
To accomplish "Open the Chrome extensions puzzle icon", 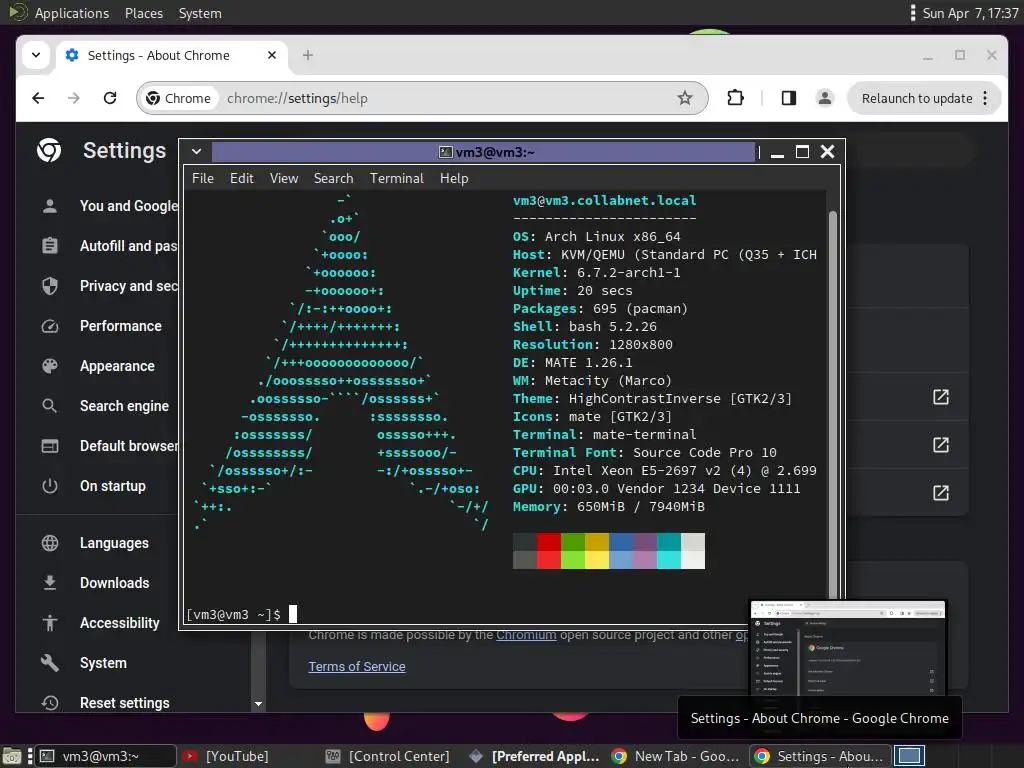I will coord(735,98).
